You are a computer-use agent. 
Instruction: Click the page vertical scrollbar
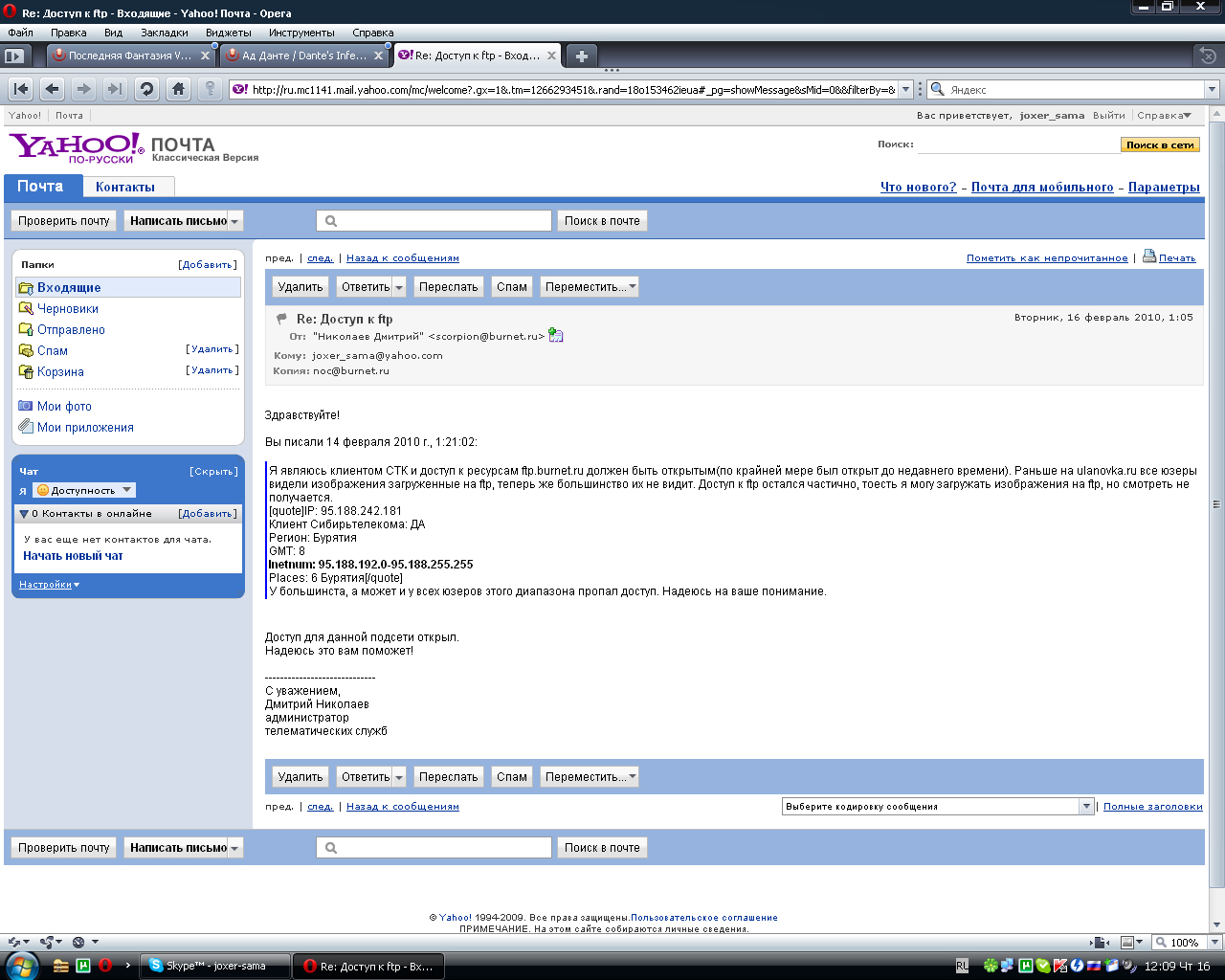tap(1217, 503)
